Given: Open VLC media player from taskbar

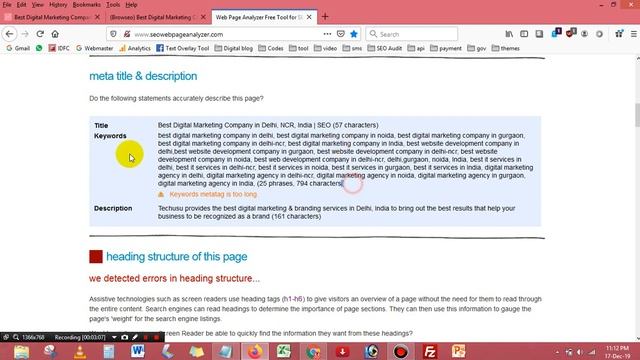Looking at the screenshot, I should click(x=80, y=351).
